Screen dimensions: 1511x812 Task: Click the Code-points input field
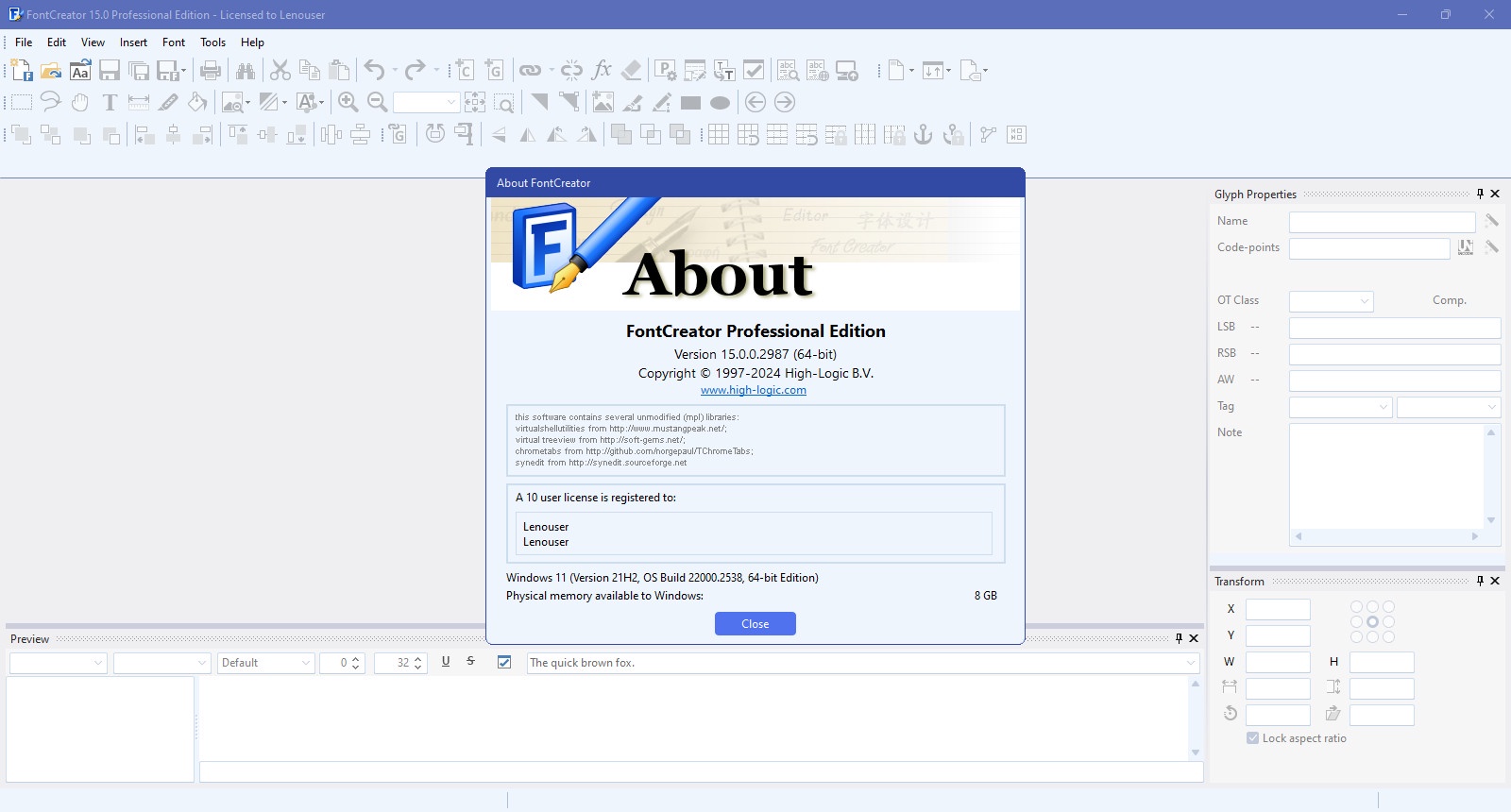coord(1369,248)
